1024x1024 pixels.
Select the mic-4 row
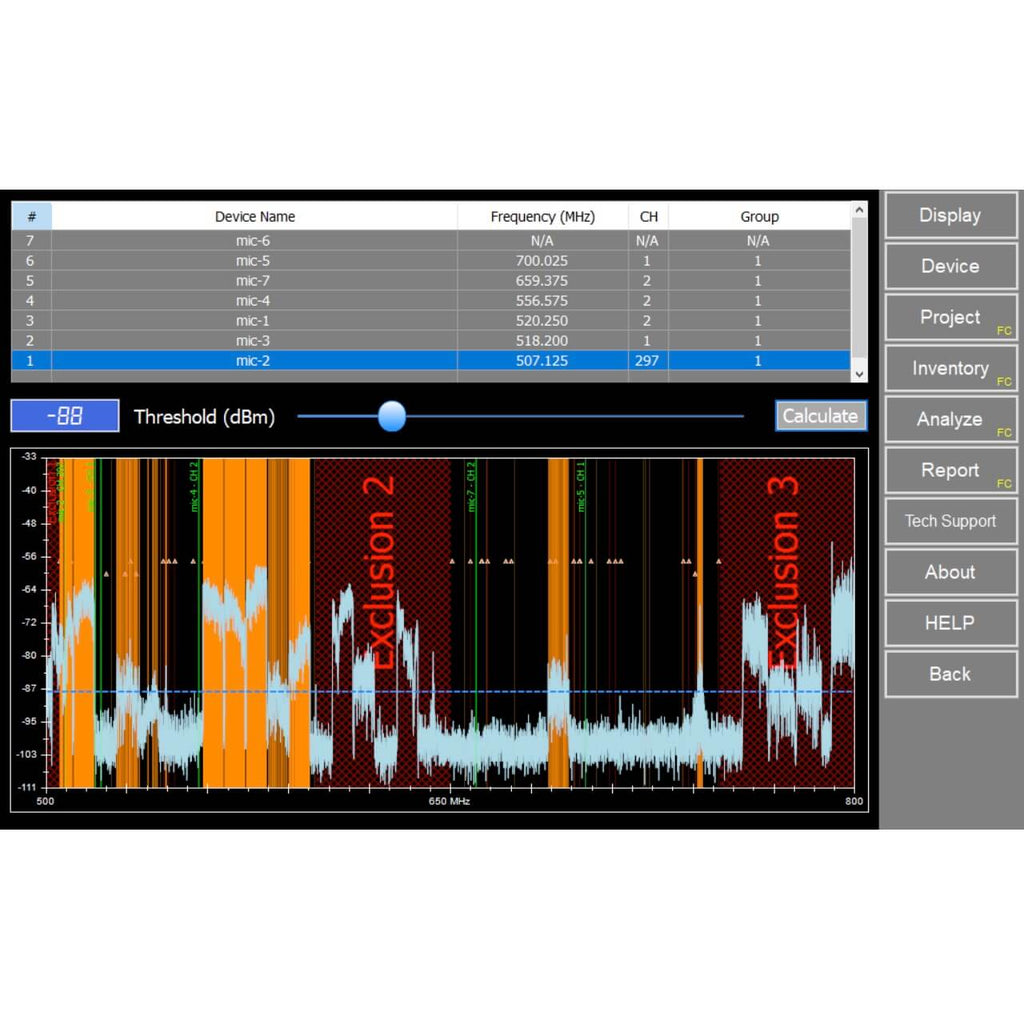pyautogui.click(x=431, y=301)
